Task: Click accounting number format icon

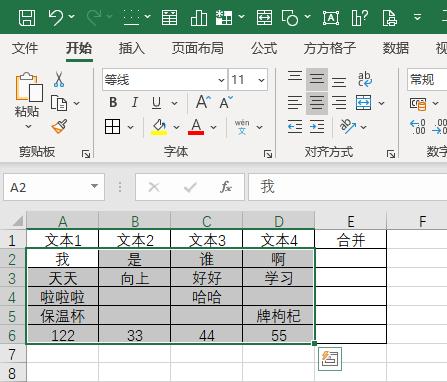Action: [x=418, y=104]
